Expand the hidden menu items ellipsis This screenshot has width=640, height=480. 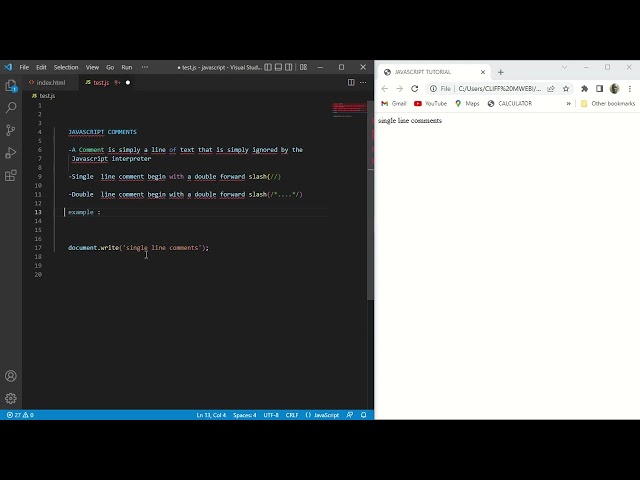tap(145, 67)
